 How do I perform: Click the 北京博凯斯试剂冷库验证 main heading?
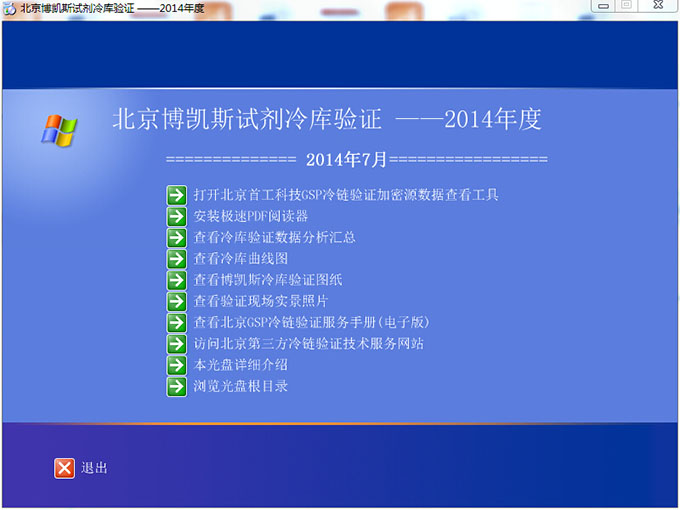(x=327, y=119)
